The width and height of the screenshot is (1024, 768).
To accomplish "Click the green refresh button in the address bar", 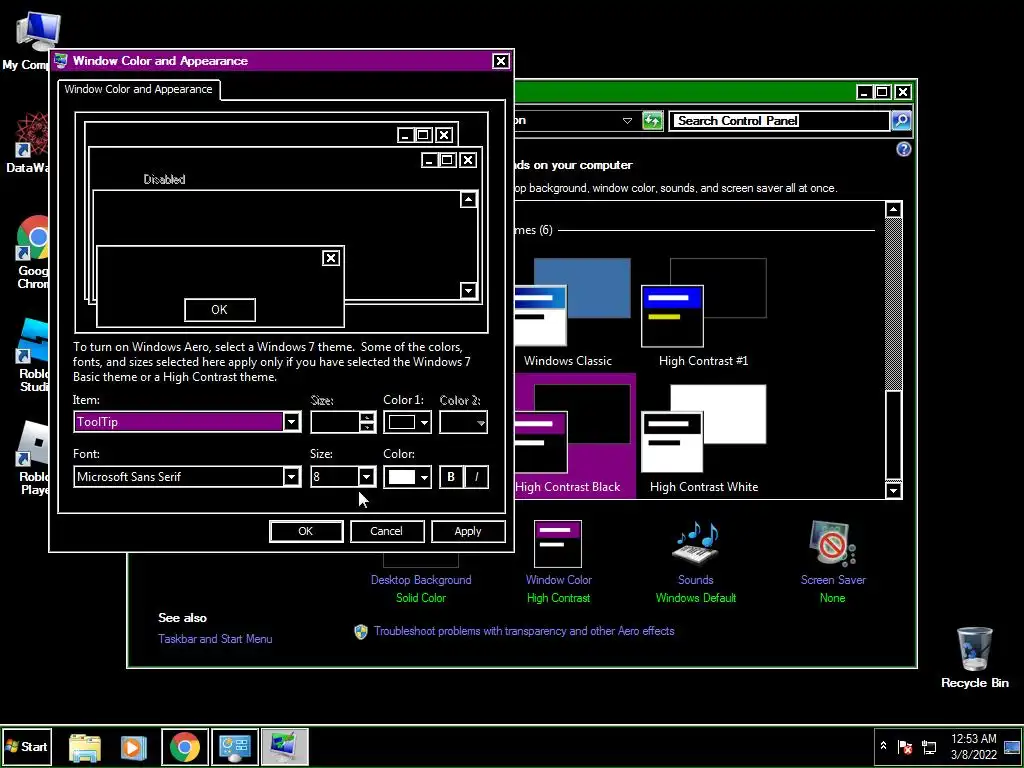I will [x=652, y=121].
